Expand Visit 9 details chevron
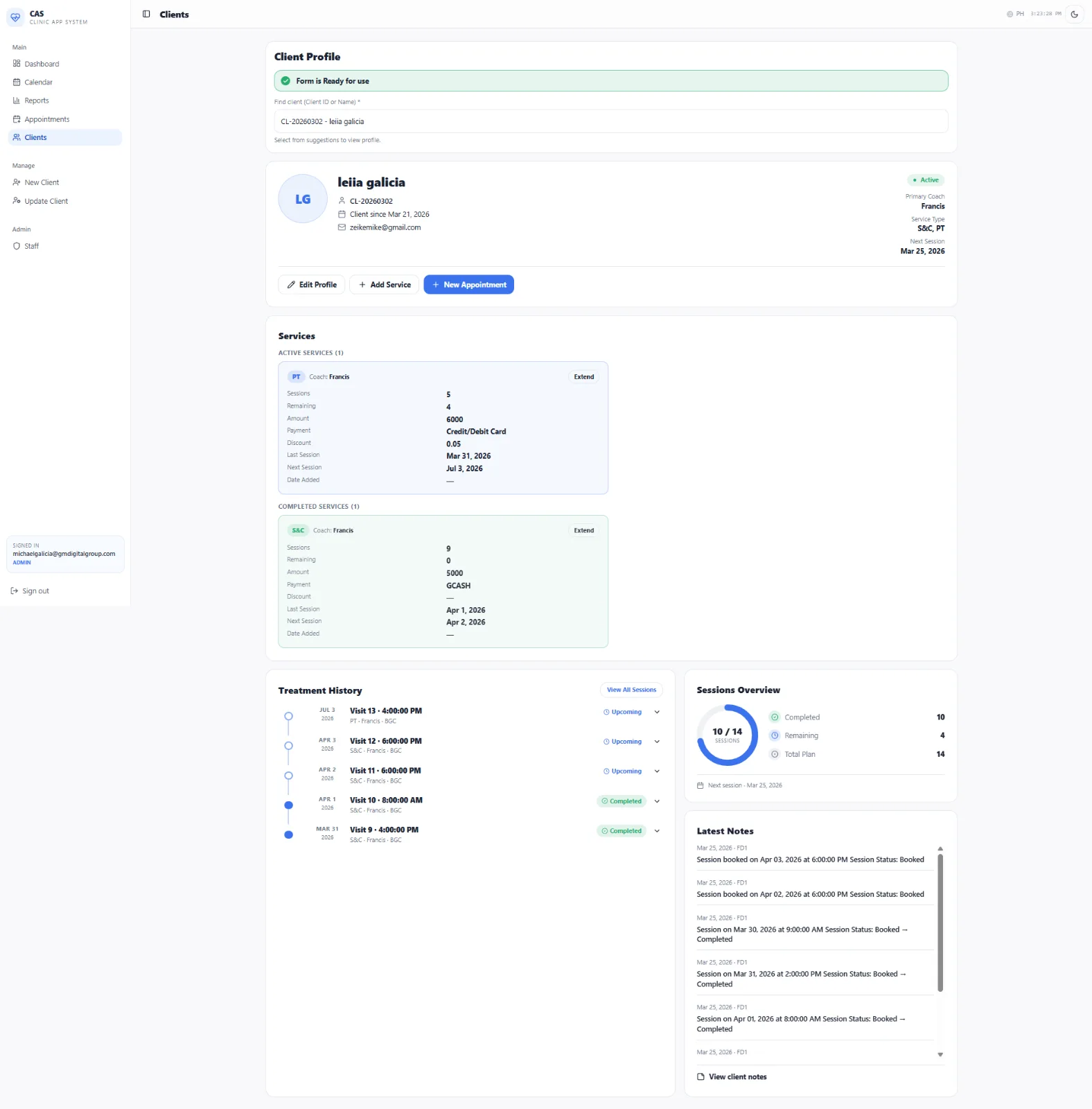This screenshot has height=1109, width=1092. click(657, 831)
